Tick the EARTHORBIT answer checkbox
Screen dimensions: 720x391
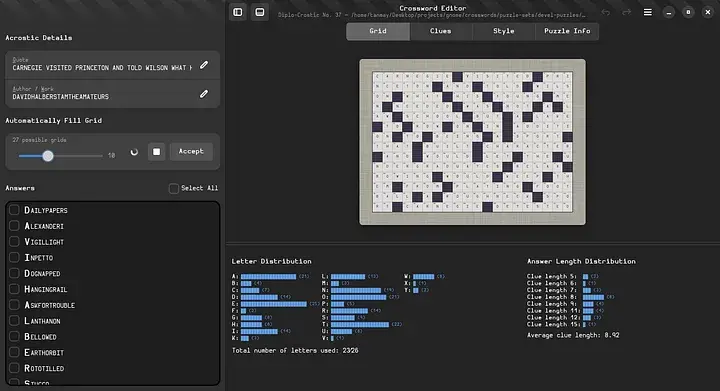click(14, 352)
